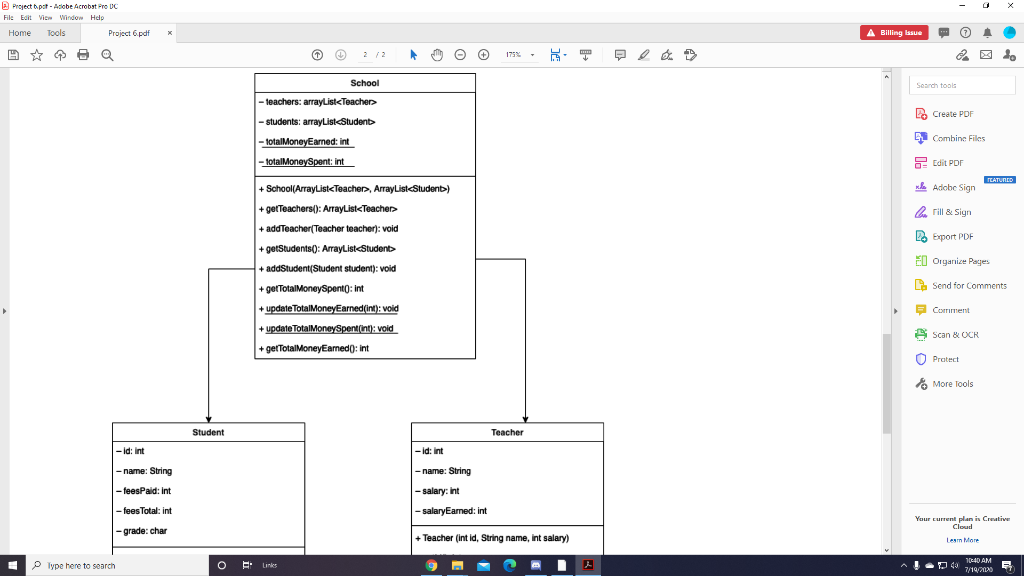Image resolution: width=1024 pixels, height=576 pixels.
Task: Send the file by email
Action: click(x=986, y=55)
